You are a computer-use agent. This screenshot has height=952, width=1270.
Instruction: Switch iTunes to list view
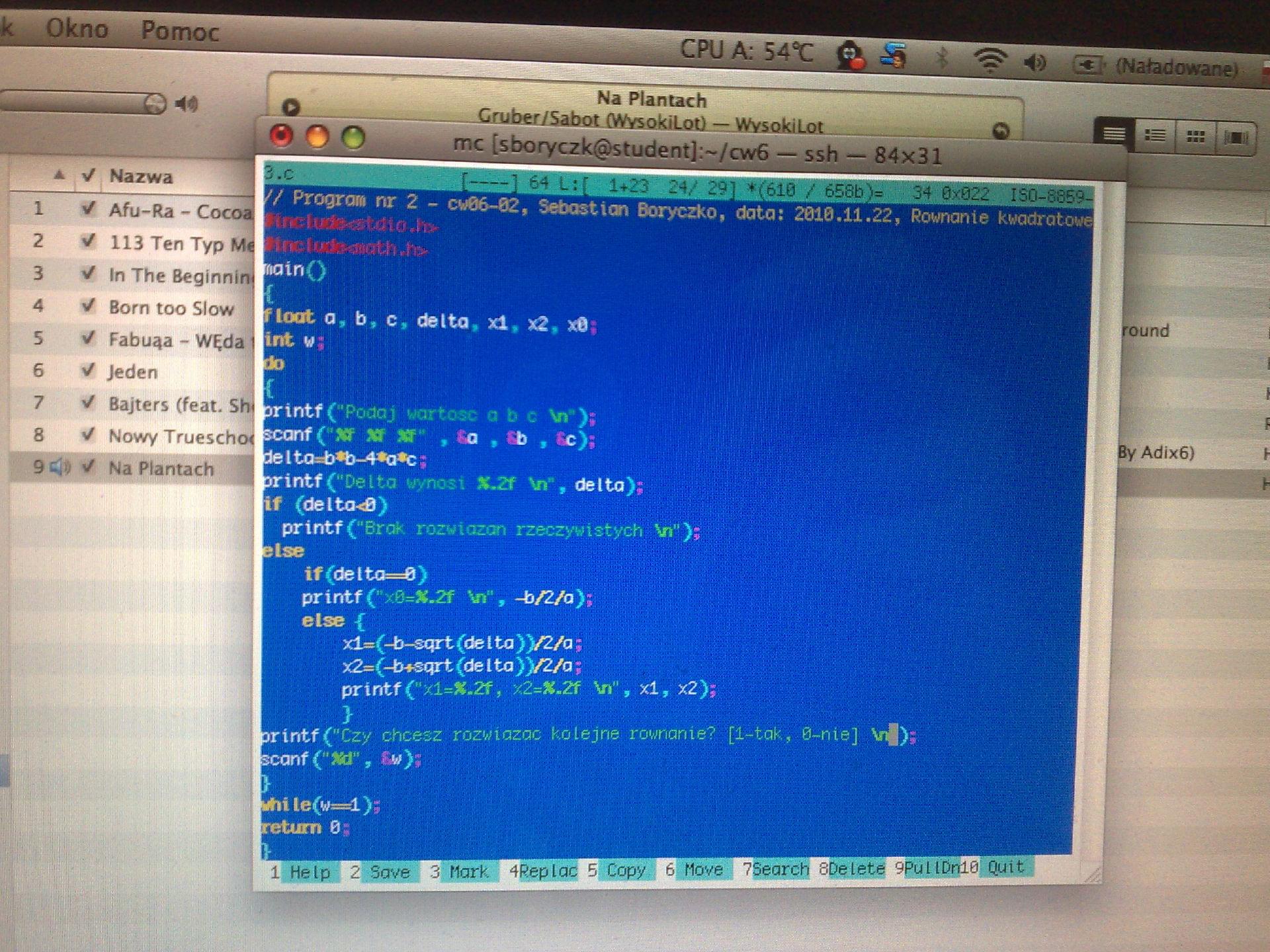pos(1114,135)
